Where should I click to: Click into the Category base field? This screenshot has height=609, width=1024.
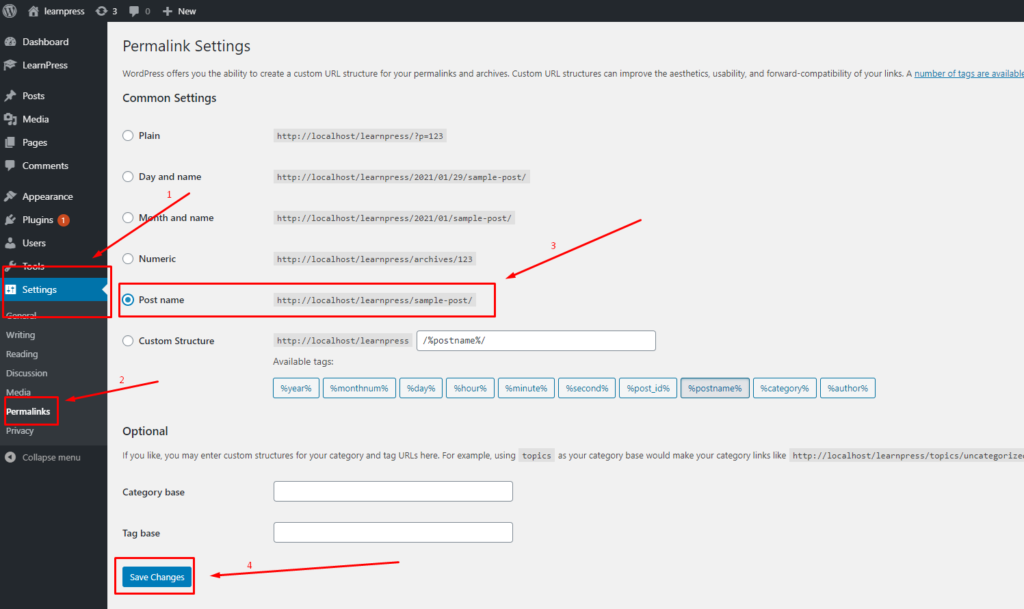[x=392, y=492]
